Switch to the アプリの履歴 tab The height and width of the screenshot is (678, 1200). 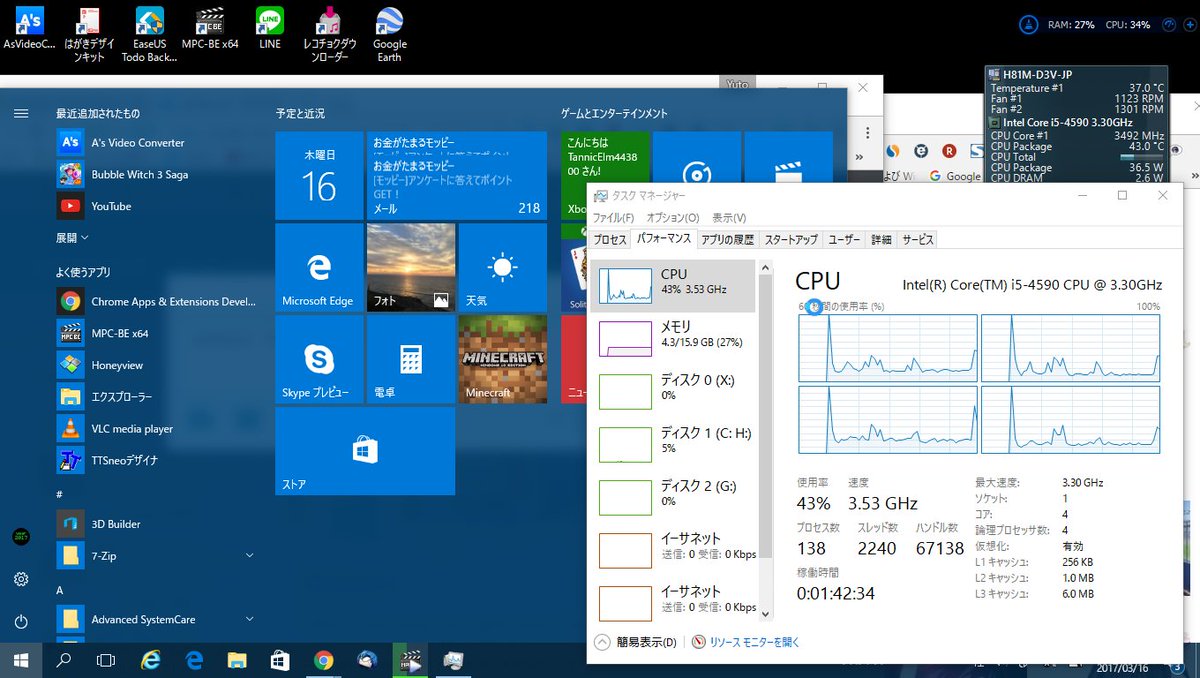tap(728, 240)
